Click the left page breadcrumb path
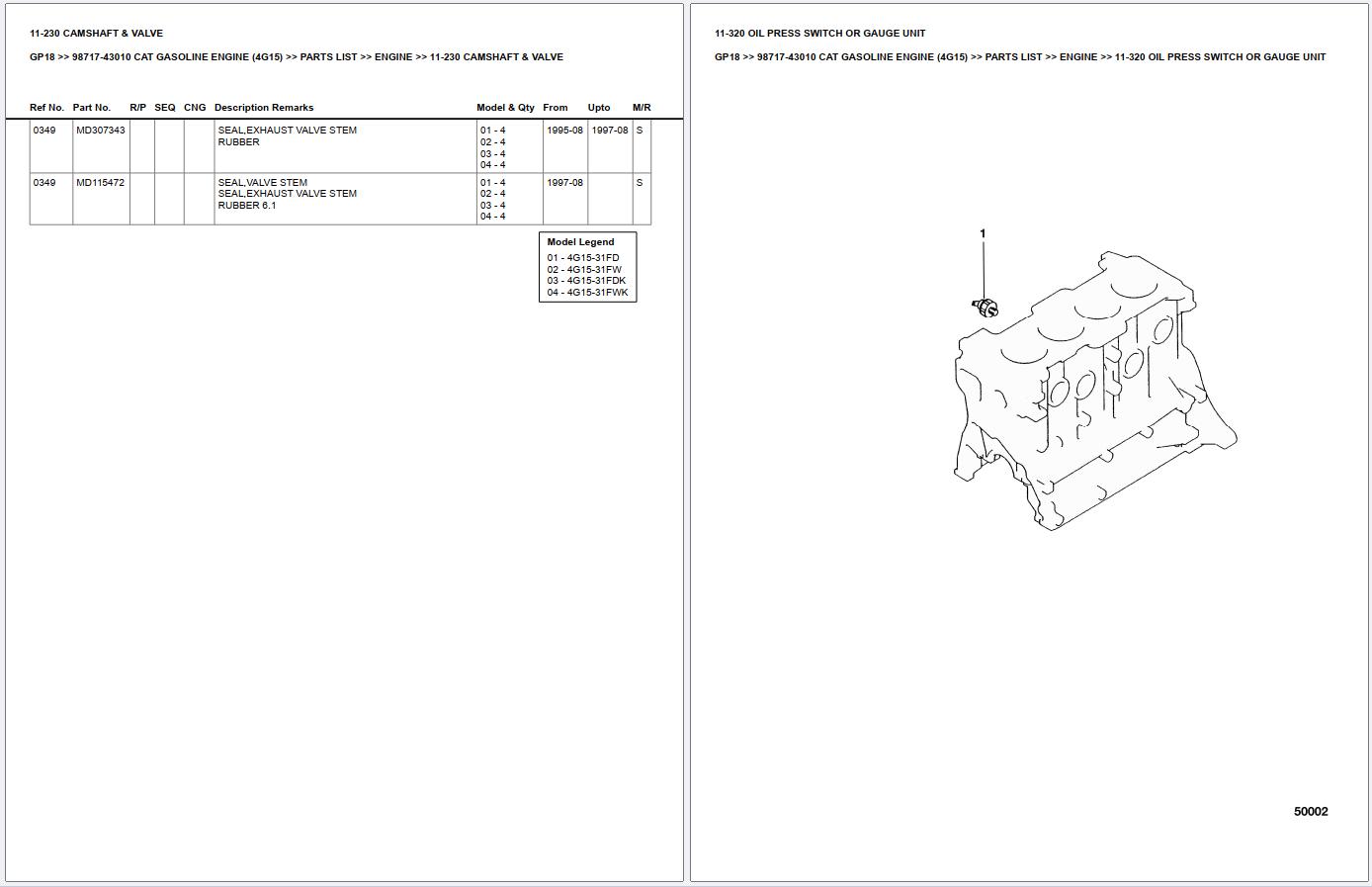This screenshot has height=887, width=1372. pos(297,57)
